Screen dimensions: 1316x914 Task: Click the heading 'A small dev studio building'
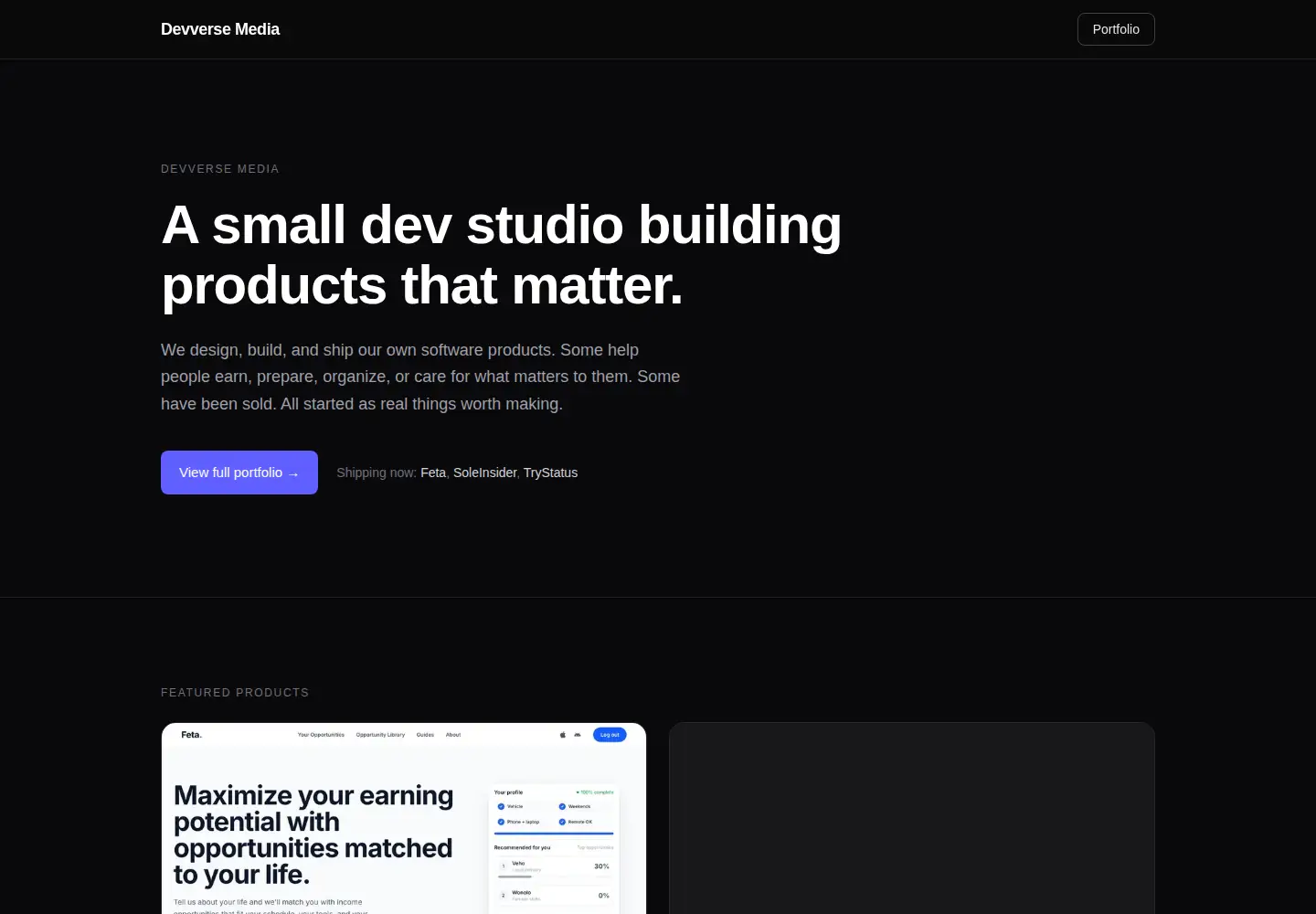[x=501, y=225]
